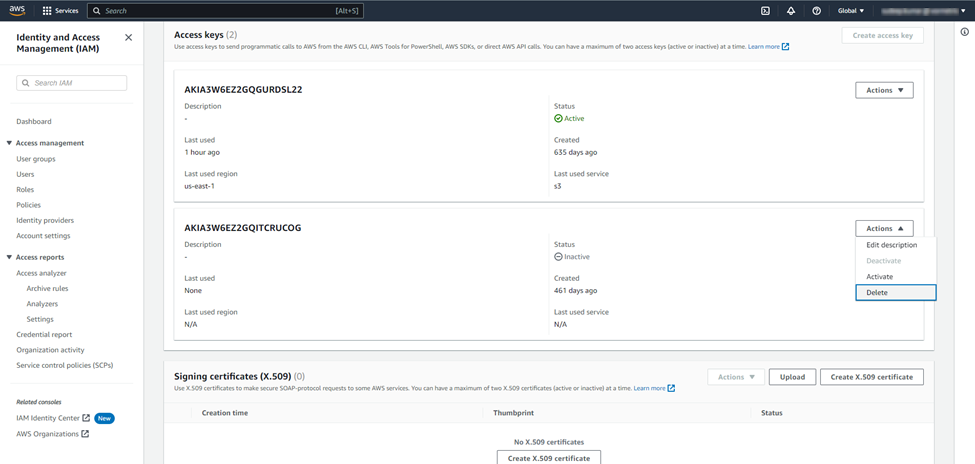The width and height of the screenshot is (975, 464).
Task: Open Policies in sidebar
Action: pos(28,205)
